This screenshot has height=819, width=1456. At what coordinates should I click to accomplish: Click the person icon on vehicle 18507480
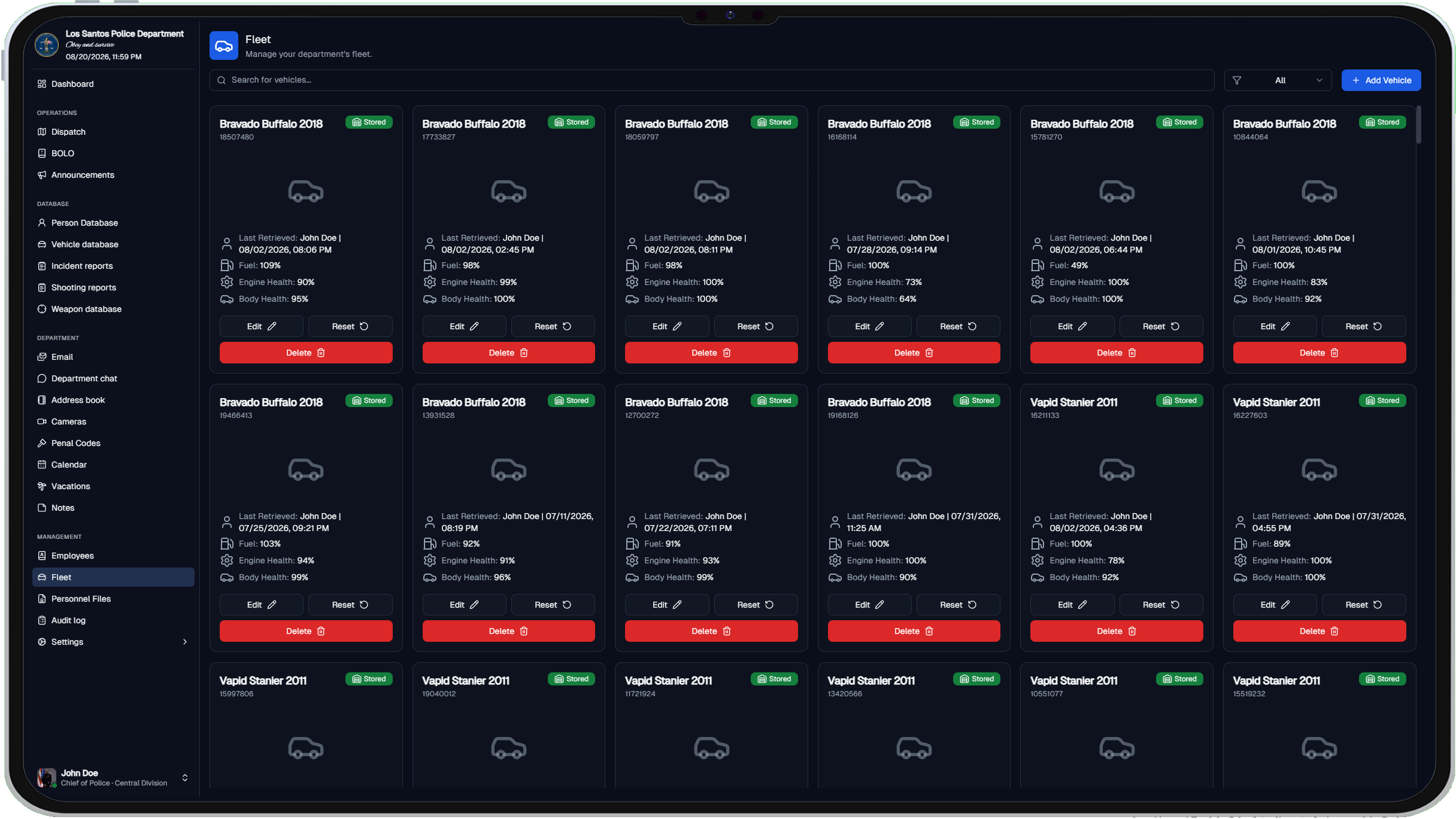[x=227, y=244]
